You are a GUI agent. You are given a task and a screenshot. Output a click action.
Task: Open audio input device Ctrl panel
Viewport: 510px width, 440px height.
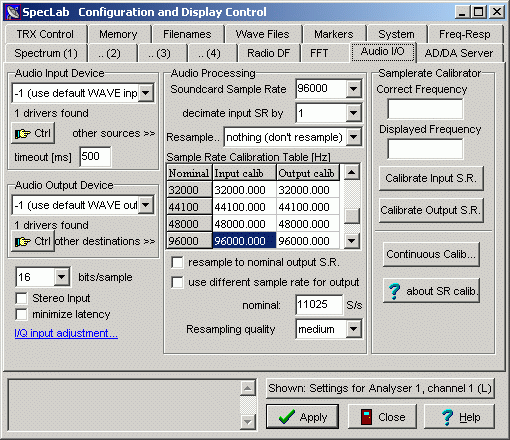click(33, 133)
